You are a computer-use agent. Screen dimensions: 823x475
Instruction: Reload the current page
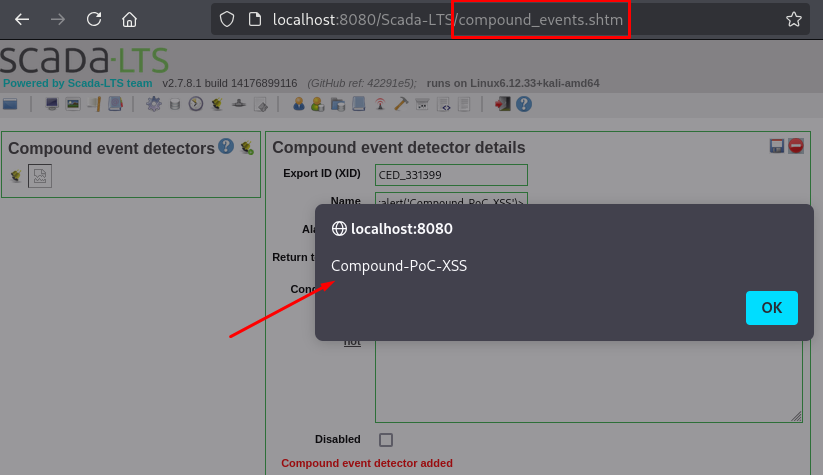point(94,19)
